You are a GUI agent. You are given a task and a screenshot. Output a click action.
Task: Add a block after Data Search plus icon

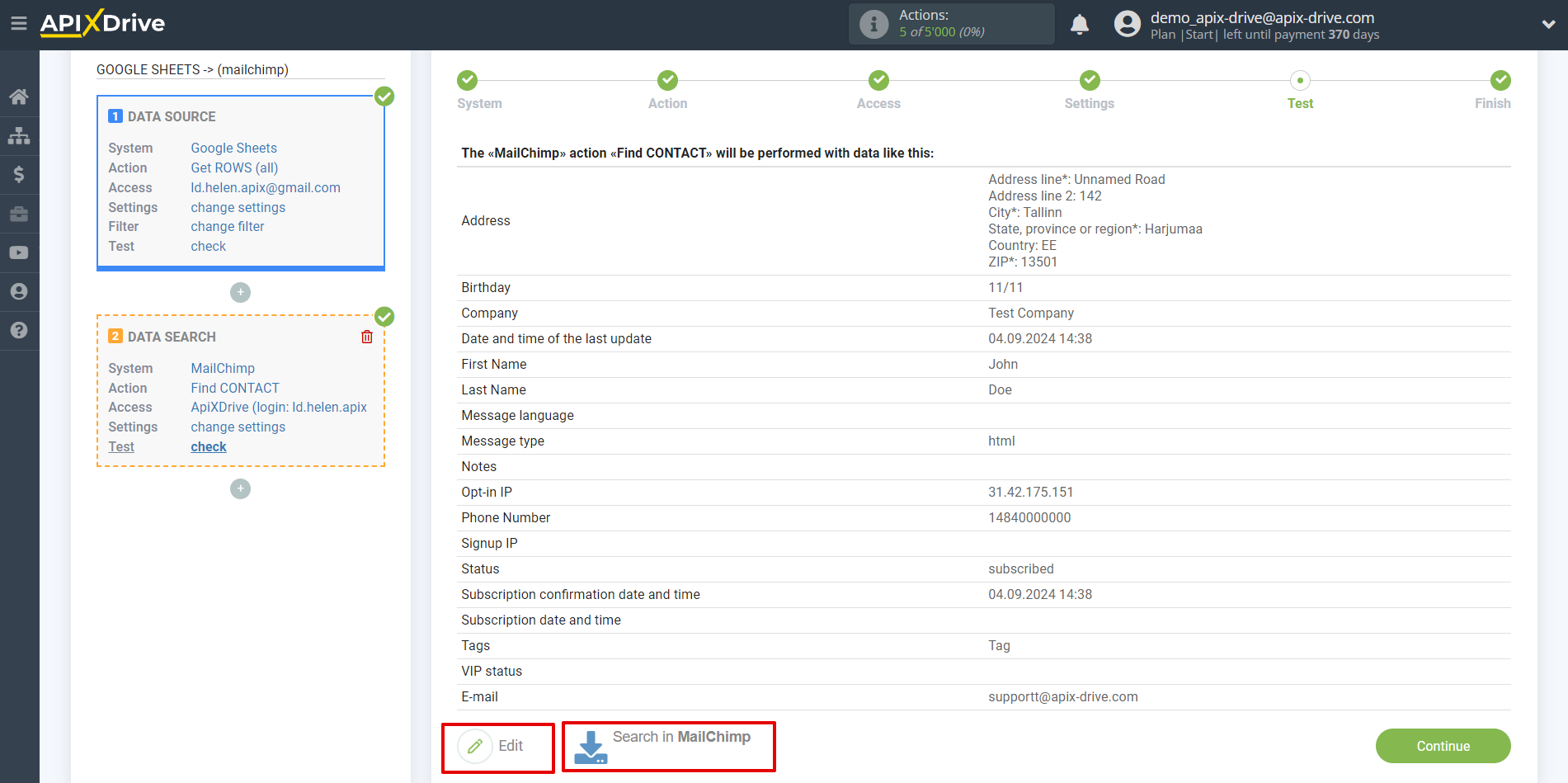point(240,488)
